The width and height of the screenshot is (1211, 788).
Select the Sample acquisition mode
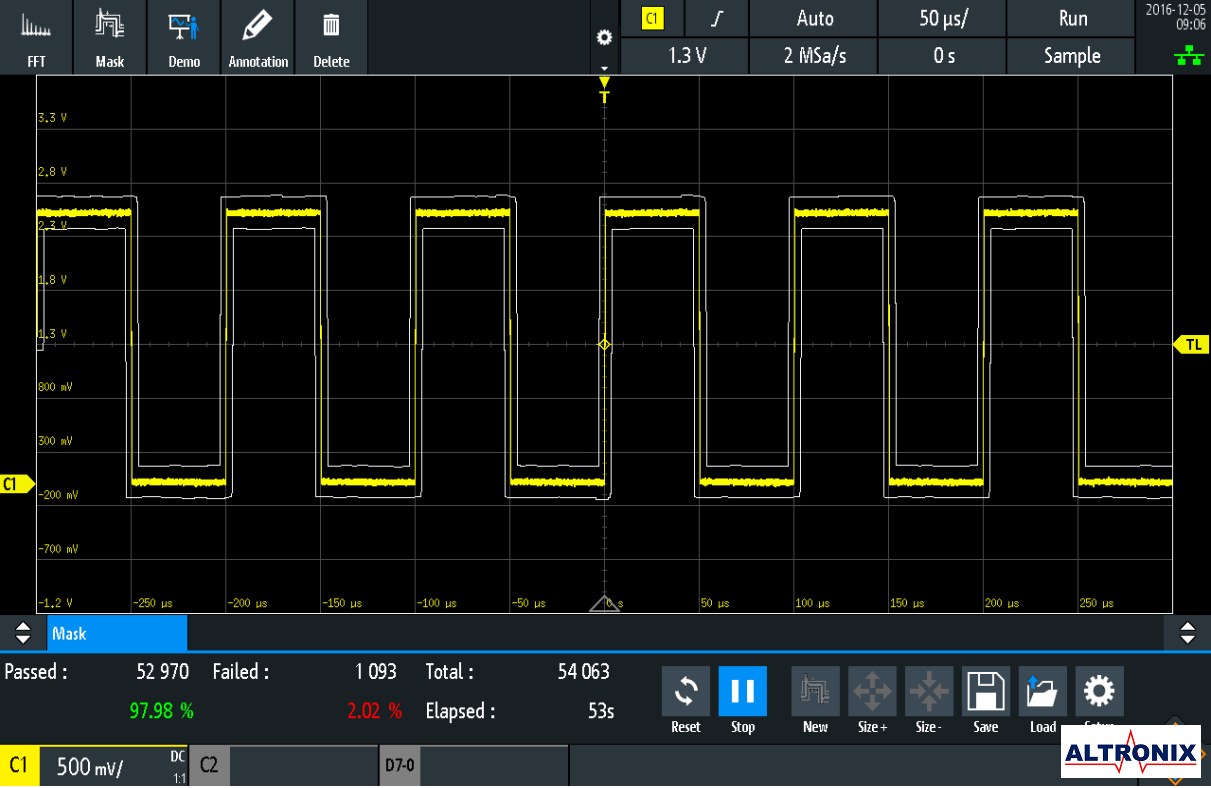pyautogui.click(x=1072, y=56)
